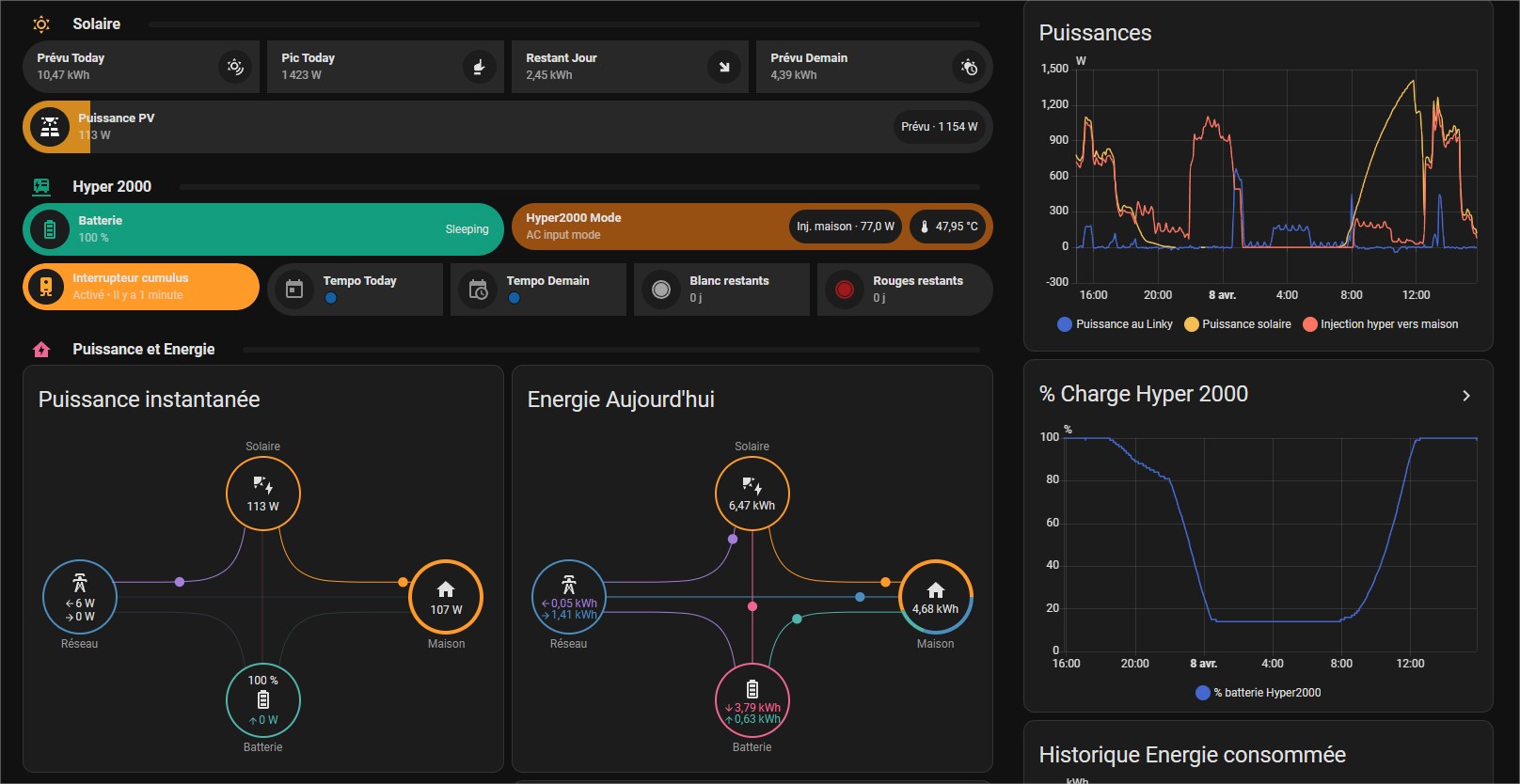
Task: Toggle Puissance au Linky series in legend
Action: click(1116, 324)
